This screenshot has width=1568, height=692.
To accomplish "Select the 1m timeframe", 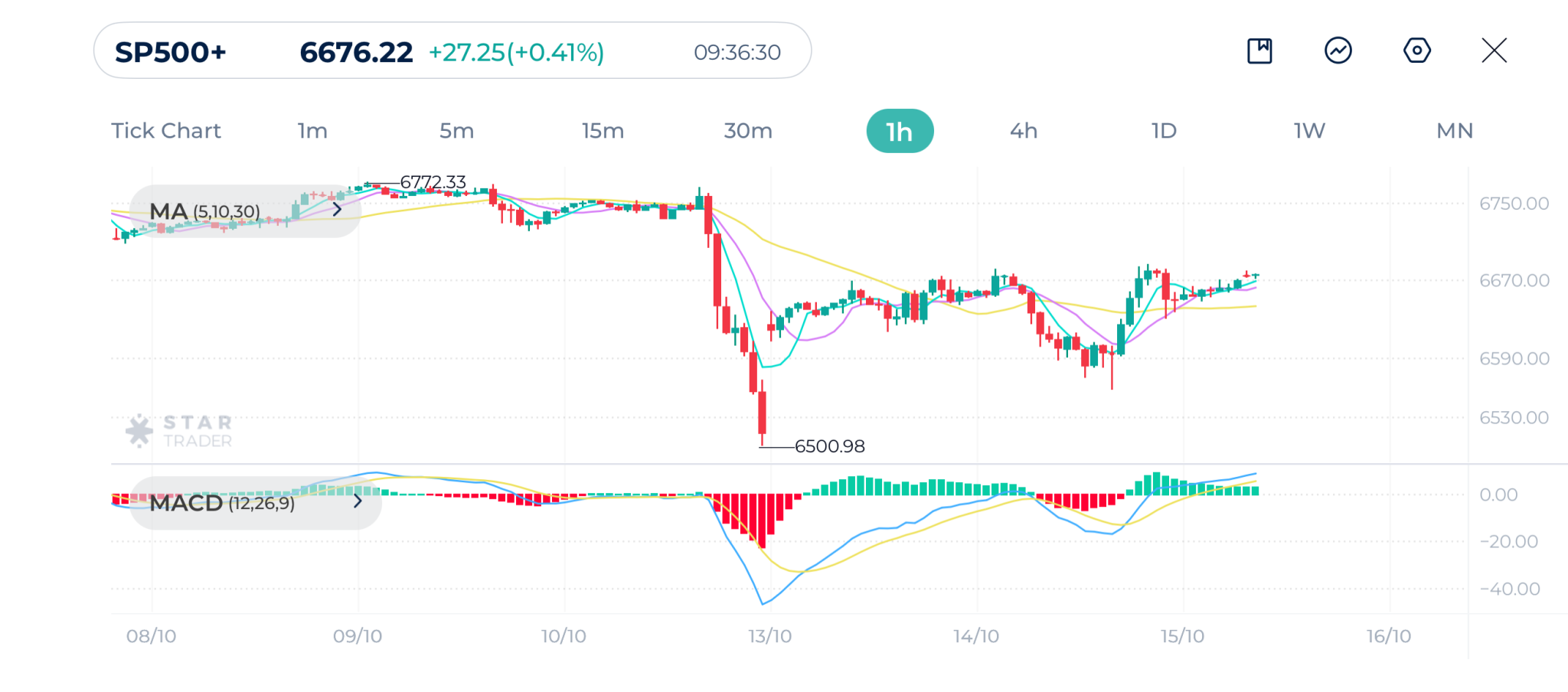I will [x=312, y=131].
